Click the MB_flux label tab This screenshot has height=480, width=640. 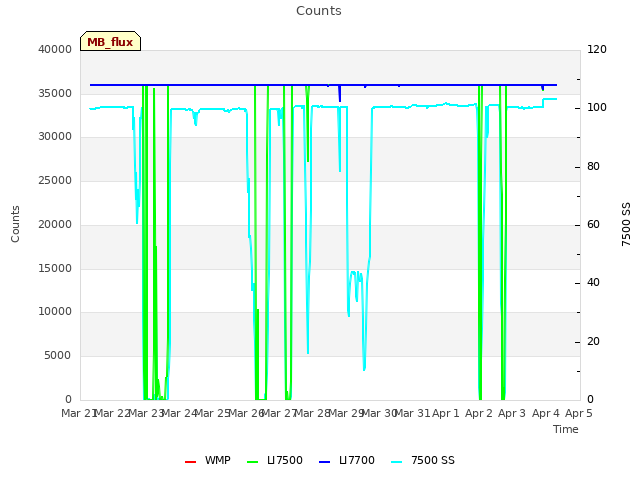tap(110, 41)
